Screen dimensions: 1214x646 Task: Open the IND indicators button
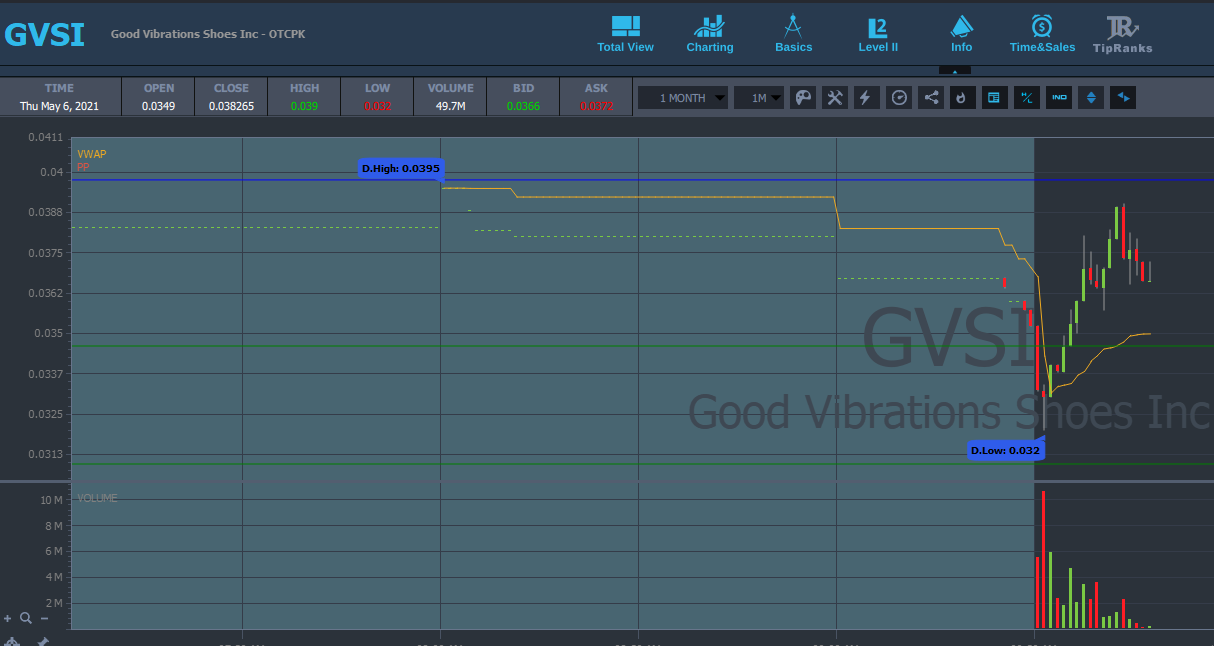(1059, 98)
